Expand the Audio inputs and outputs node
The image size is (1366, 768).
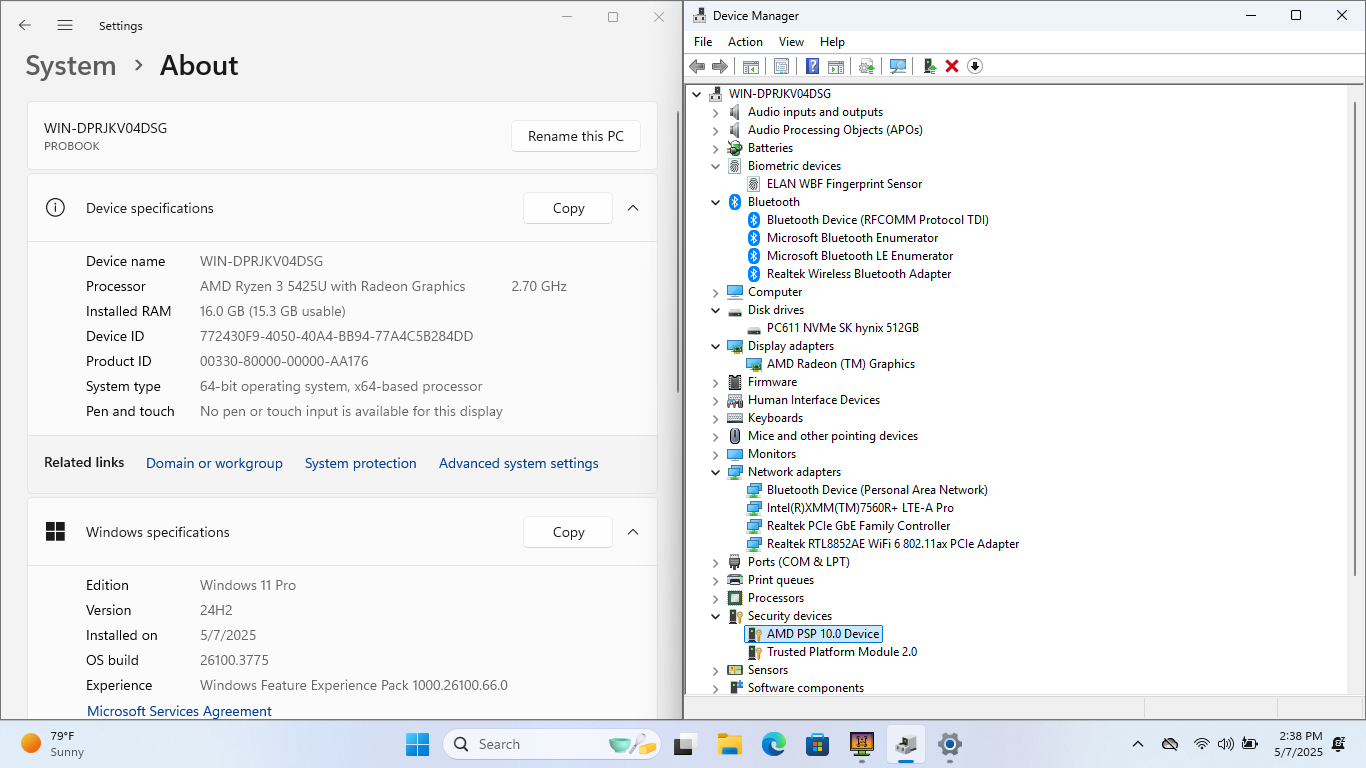tap(715, 112)
